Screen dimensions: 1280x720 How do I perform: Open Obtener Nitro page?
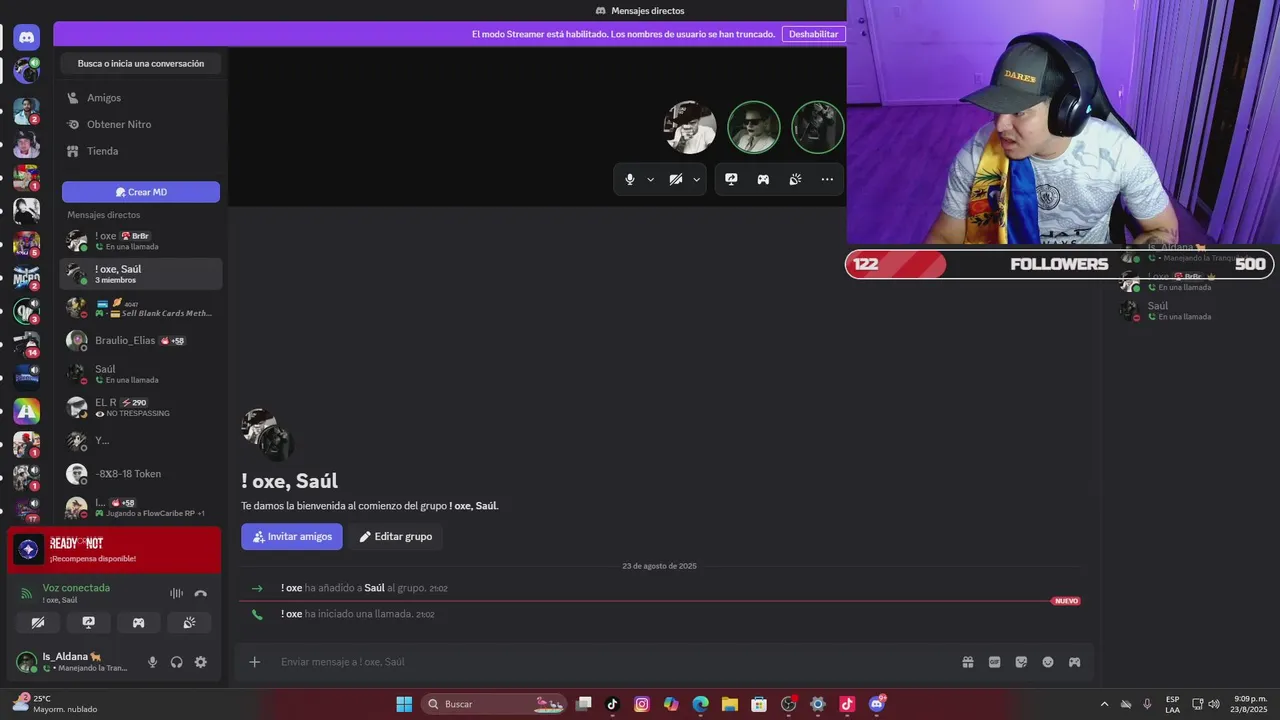[141, 124]
